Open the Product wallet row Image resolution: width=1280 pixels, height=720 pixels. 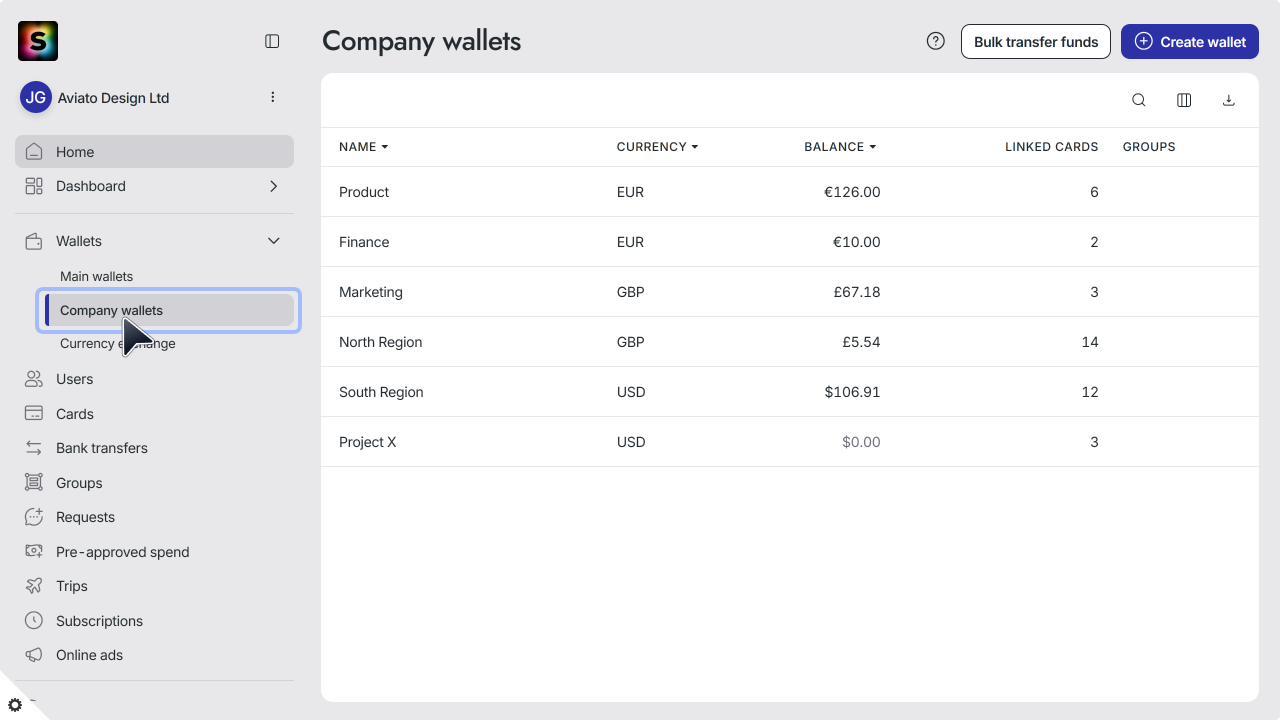point(790,192)
